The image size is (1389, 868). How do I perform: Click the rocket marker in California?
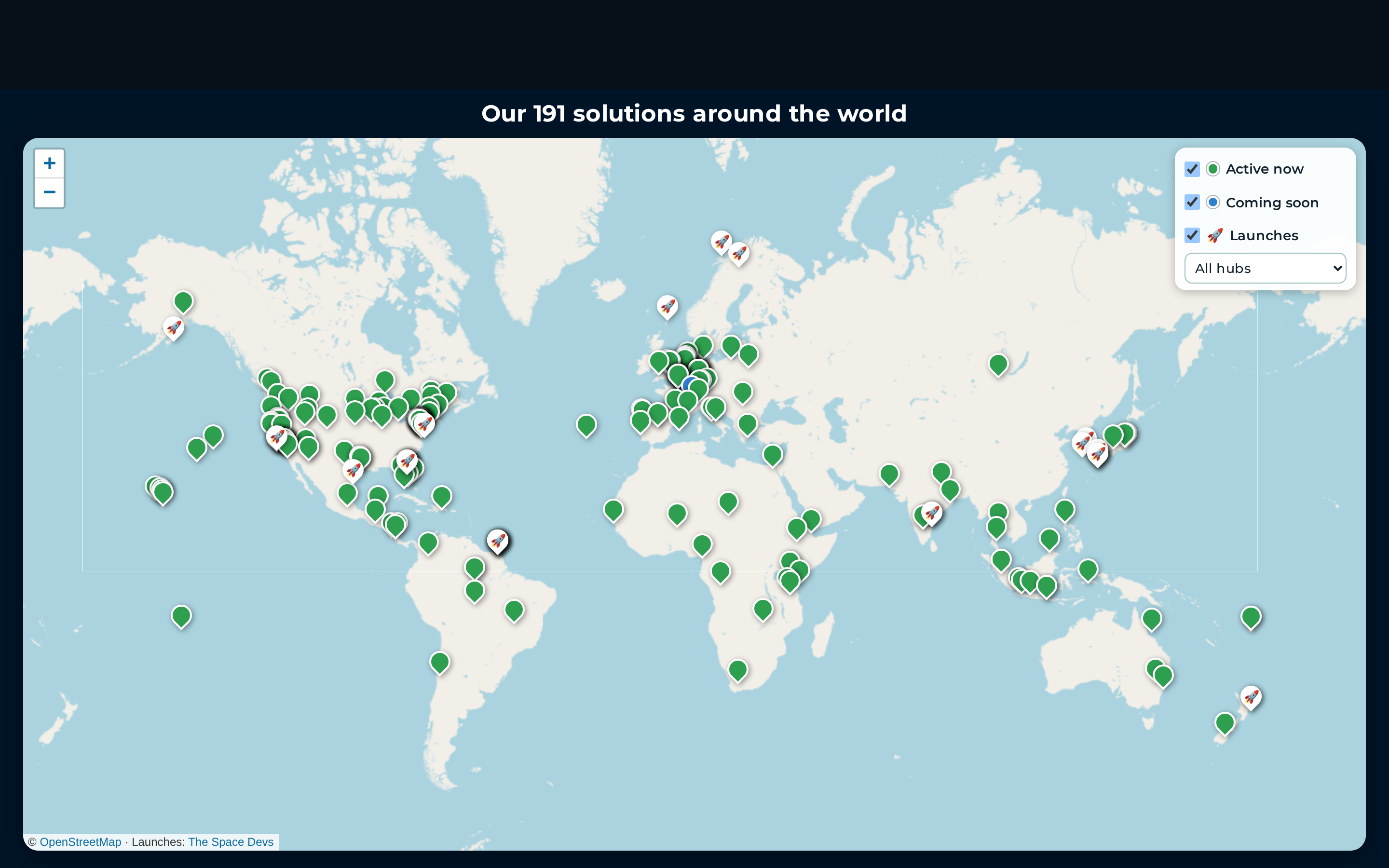(277, 438)
